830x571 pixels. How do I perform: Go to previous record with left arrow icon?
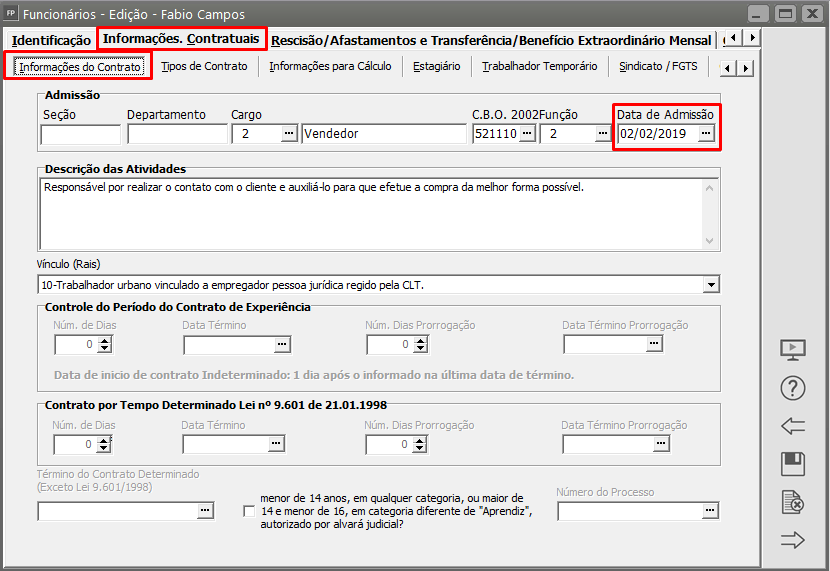(792, 425)
